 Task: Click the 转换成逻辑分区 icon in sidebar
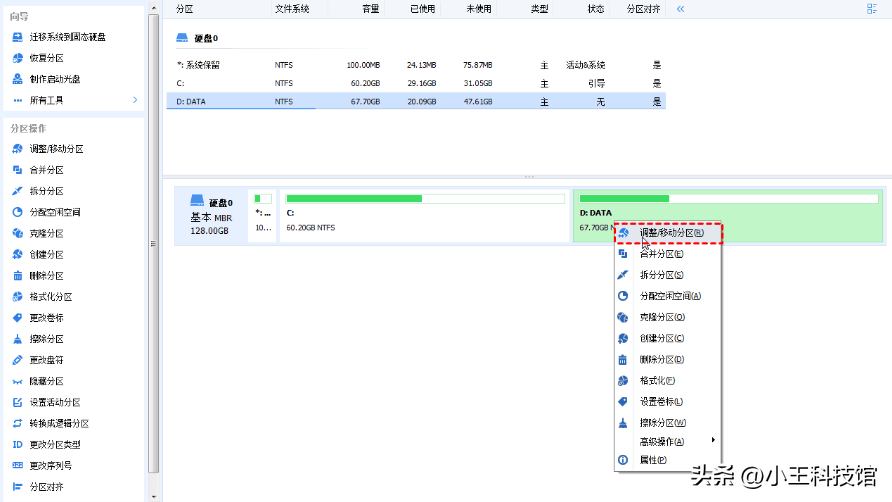(x=18, y=423)
